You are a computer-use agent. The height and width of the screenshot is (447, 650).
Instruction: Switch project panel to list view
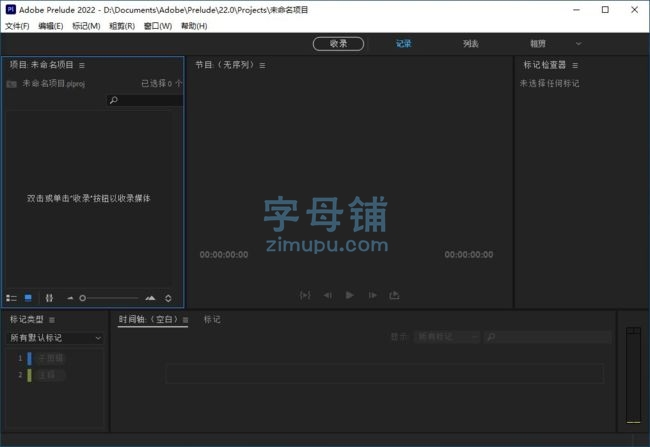pyautogui.click(x=11, y=298)
